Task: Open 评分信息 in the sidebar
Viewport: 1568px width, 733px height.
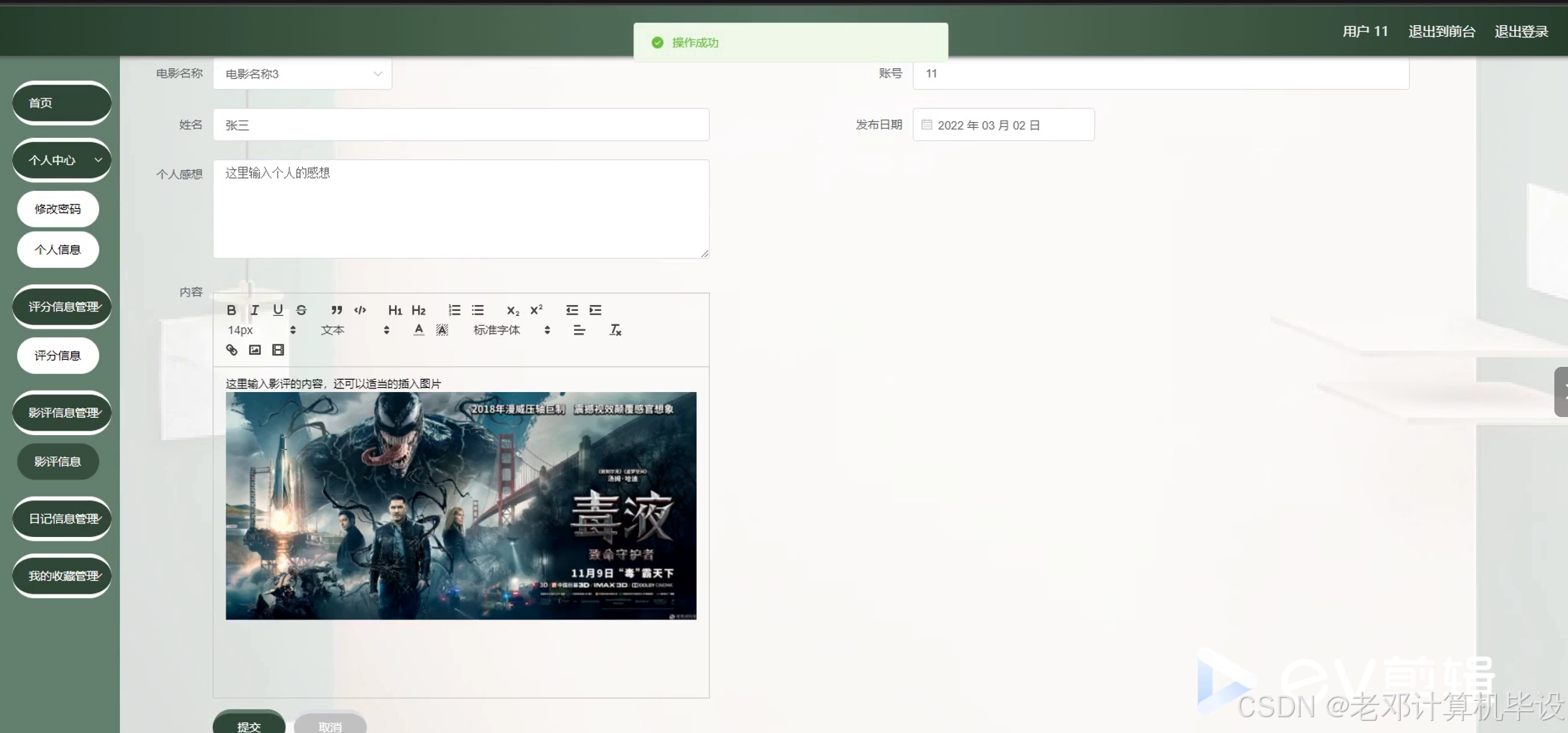Action: 58,355
